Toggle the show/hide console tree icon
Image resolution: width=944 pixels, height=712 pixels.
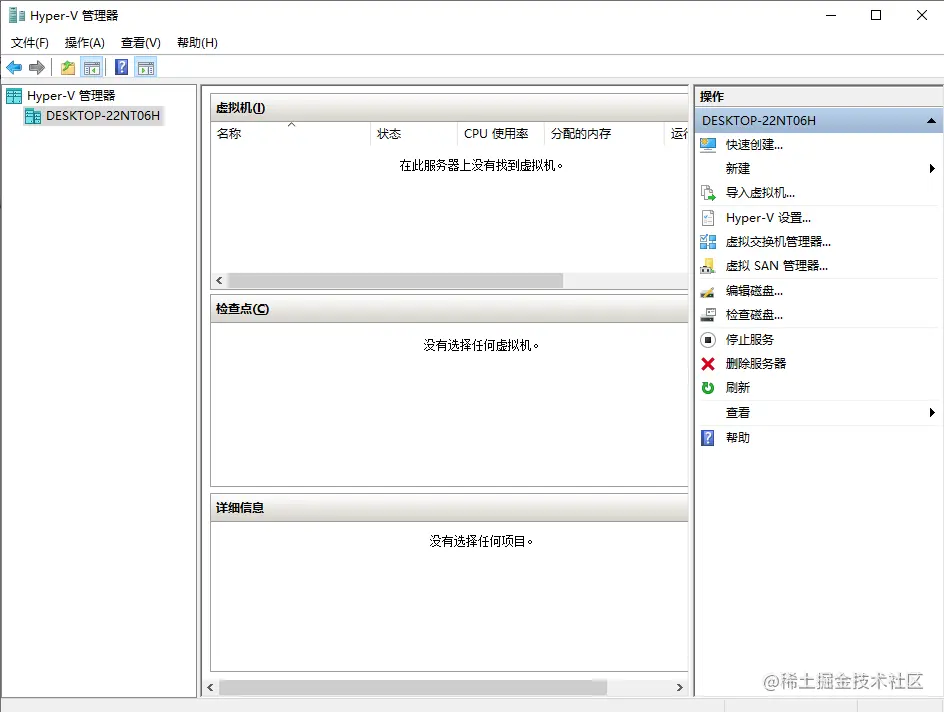[92, 67]
